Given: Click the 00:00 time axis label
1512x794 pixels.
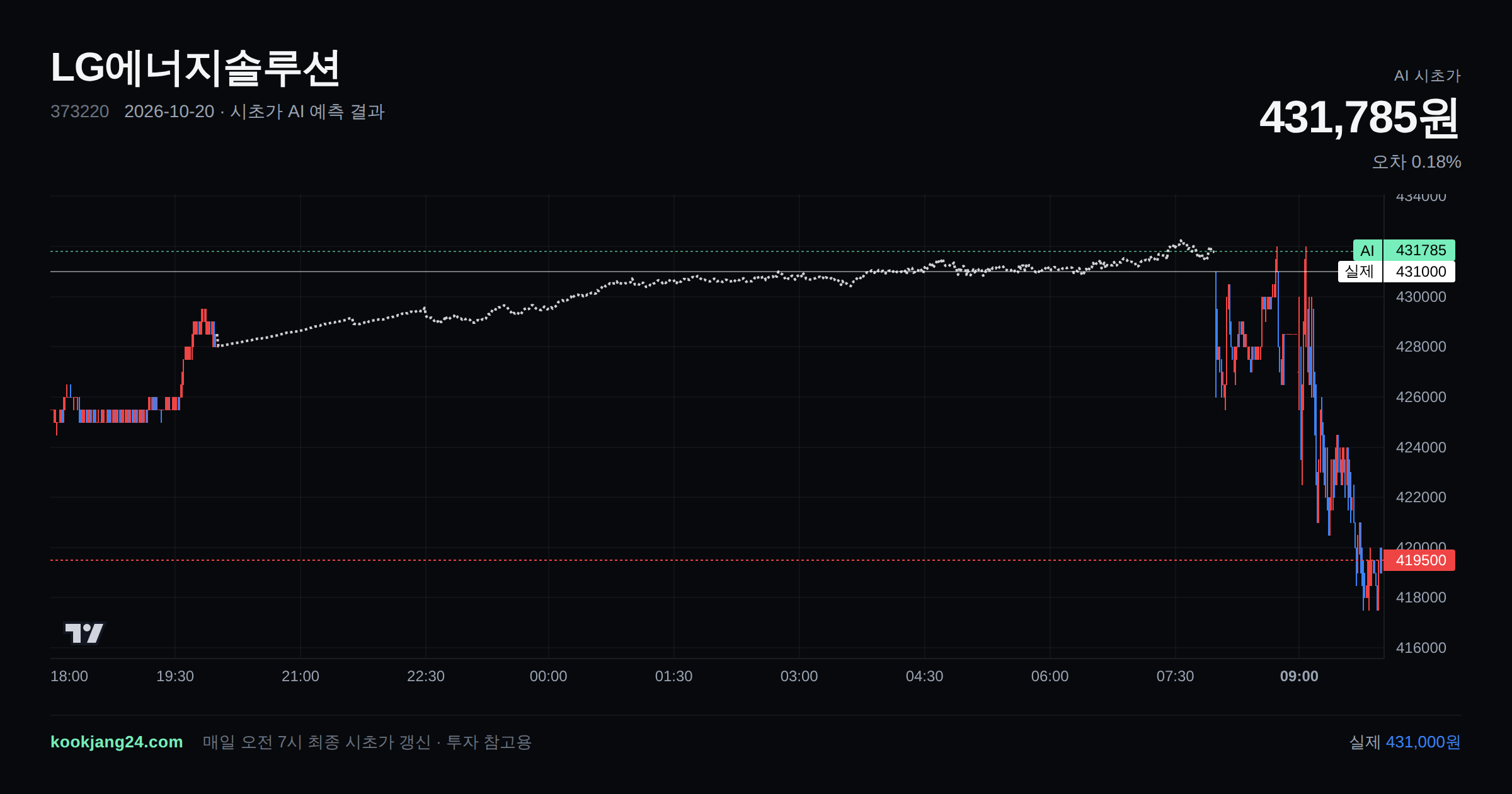Looking at the screenshot, I should tap(548, 676).
